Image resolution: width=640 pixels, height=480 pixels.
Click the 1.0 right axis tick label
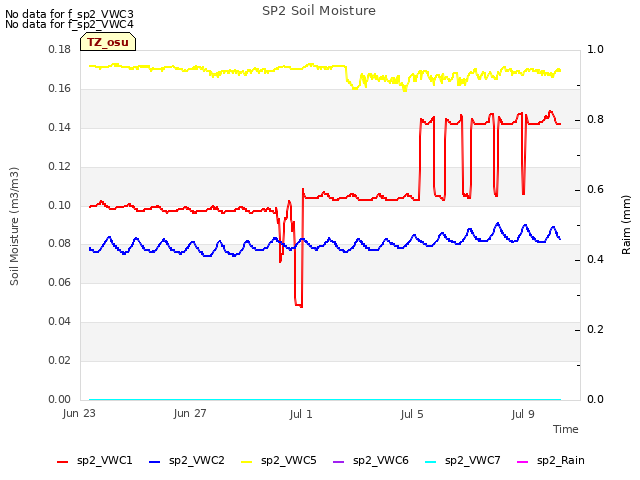click(x=595, y=49)
